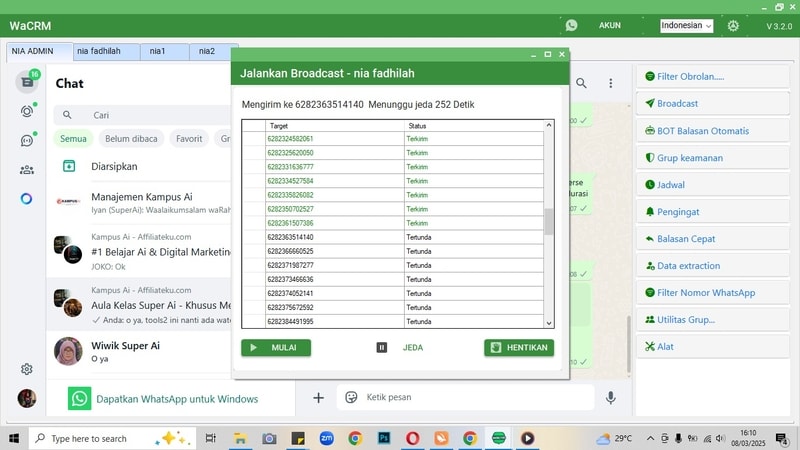Click the taskbar search box
Viewport: 800px width, 450px height.
pos(112,438)
